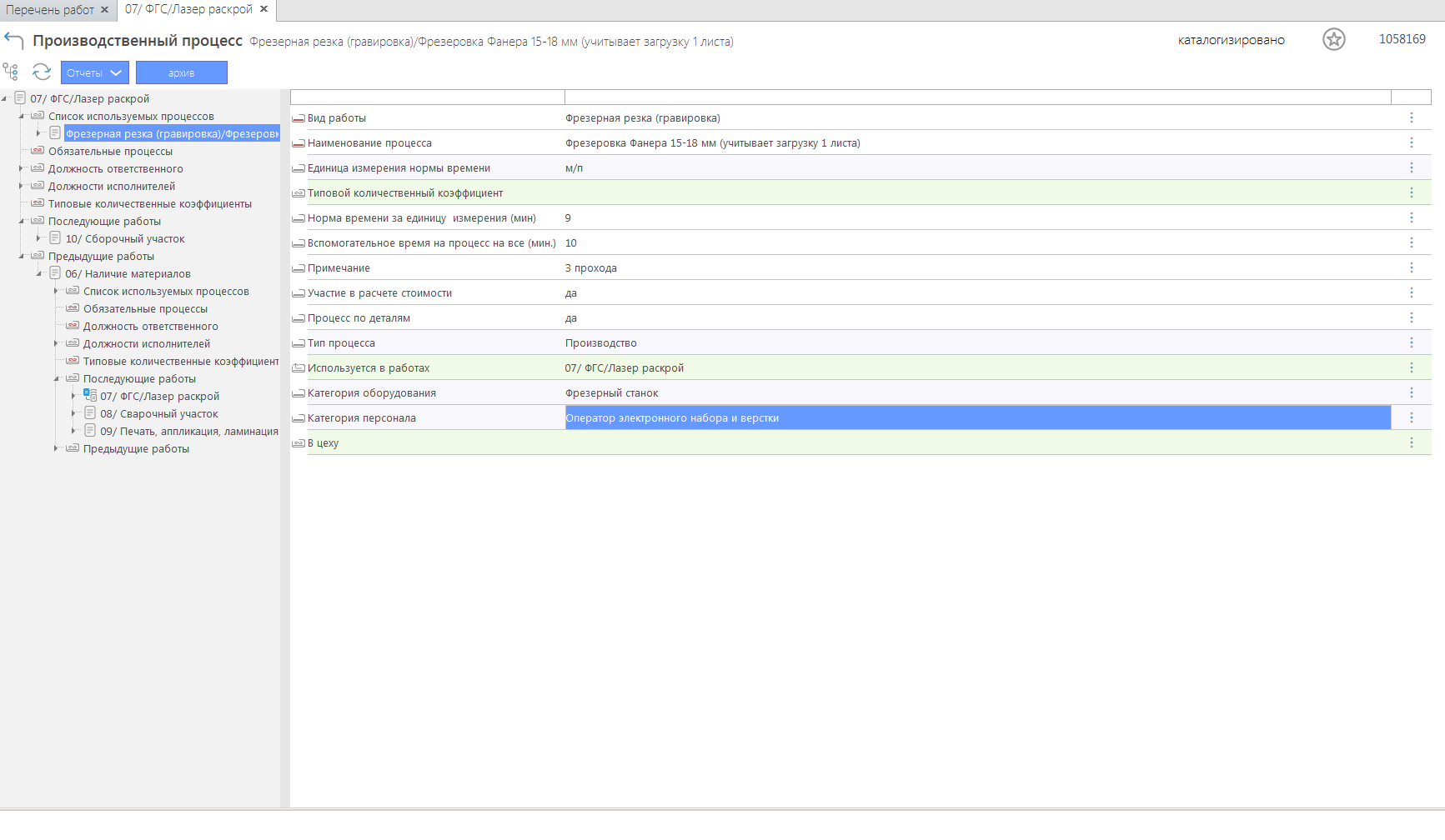Open three-dot menu for Примечание row
This screenshot has height=840, width=1445.
click(x=1411, y=268)
